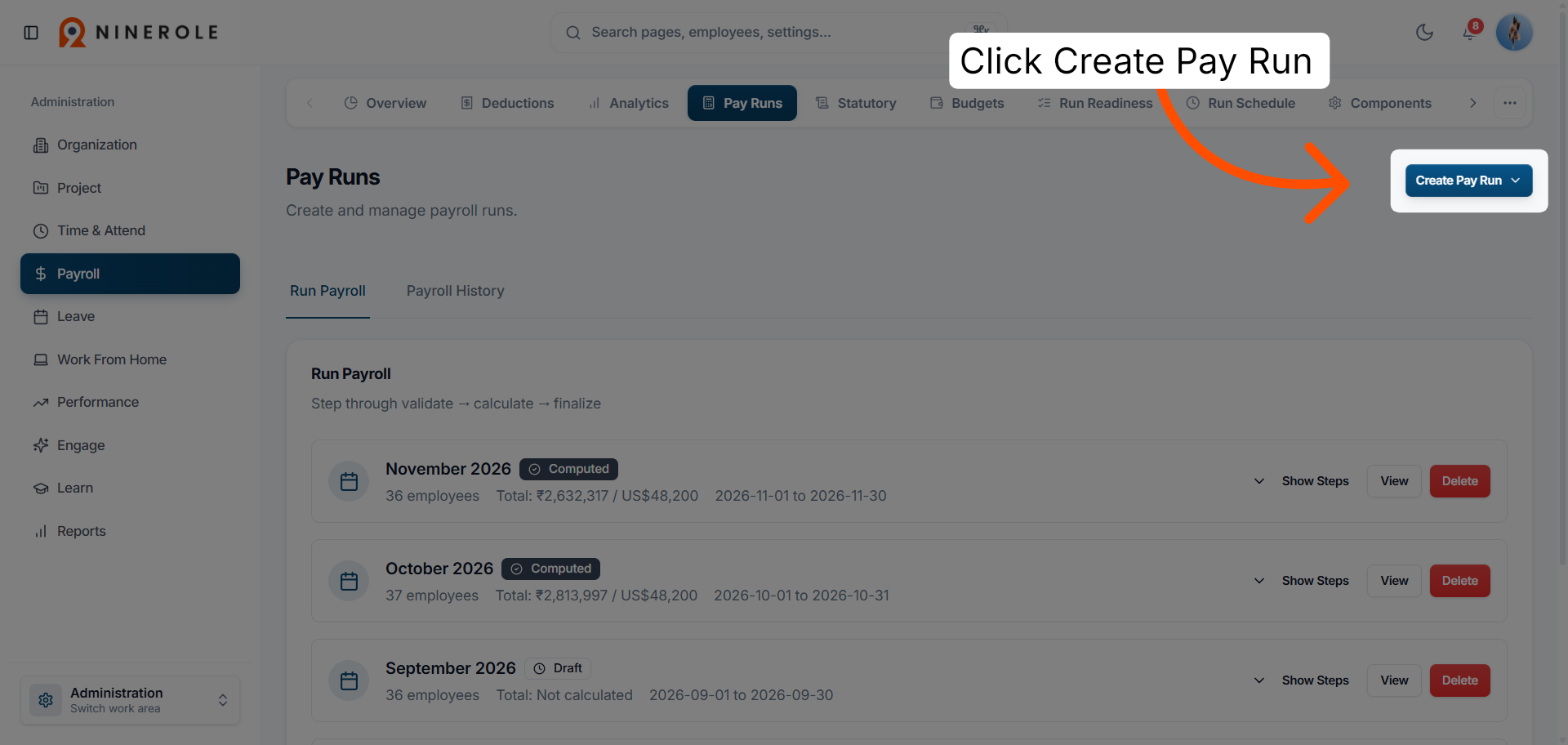The image size is (1568, 745).
Task: Click November 2026 calendar icon
Action: [x=349, y=481]
